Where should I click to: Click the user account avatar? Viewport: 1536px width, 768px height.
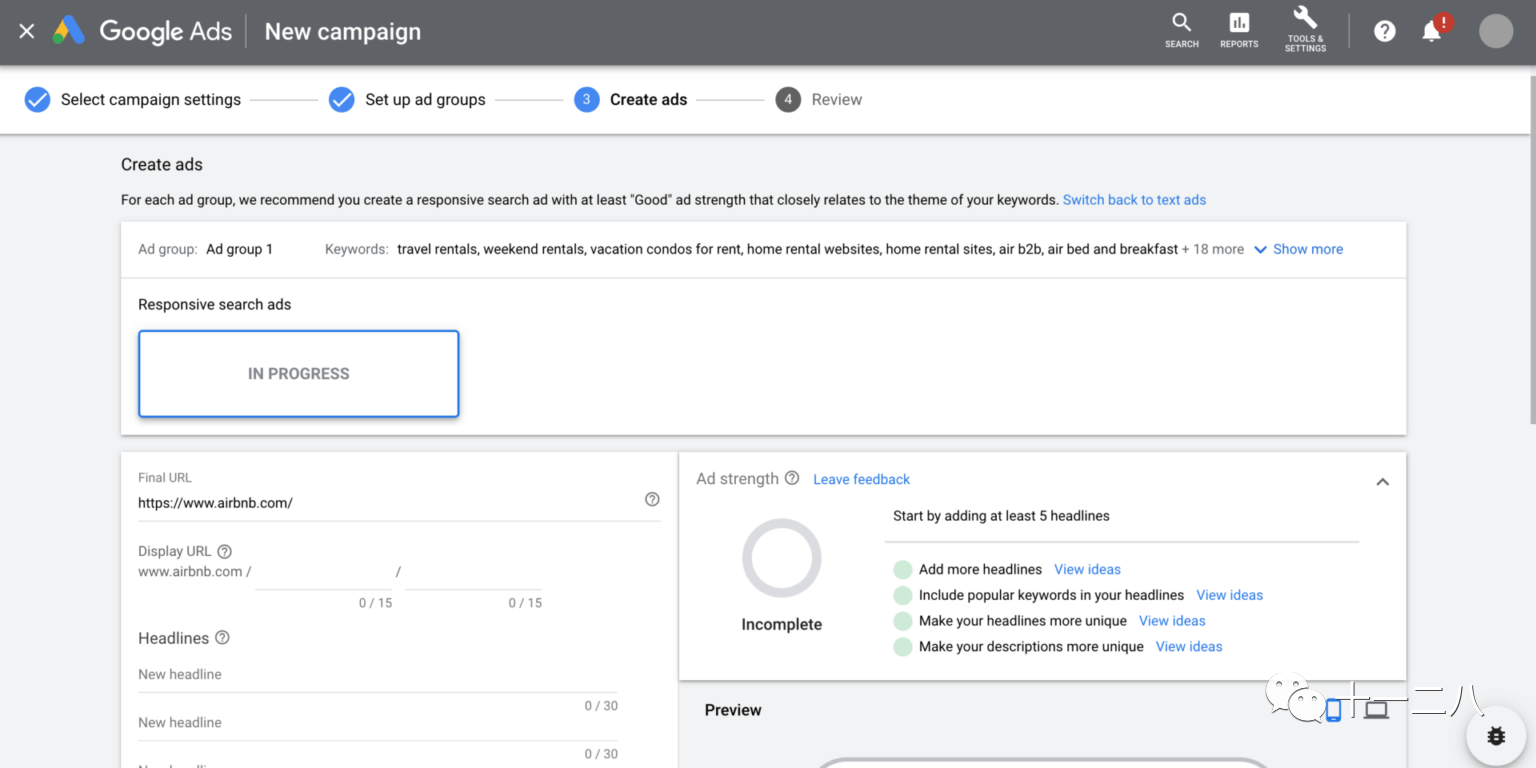click(x=1495, y=31)
